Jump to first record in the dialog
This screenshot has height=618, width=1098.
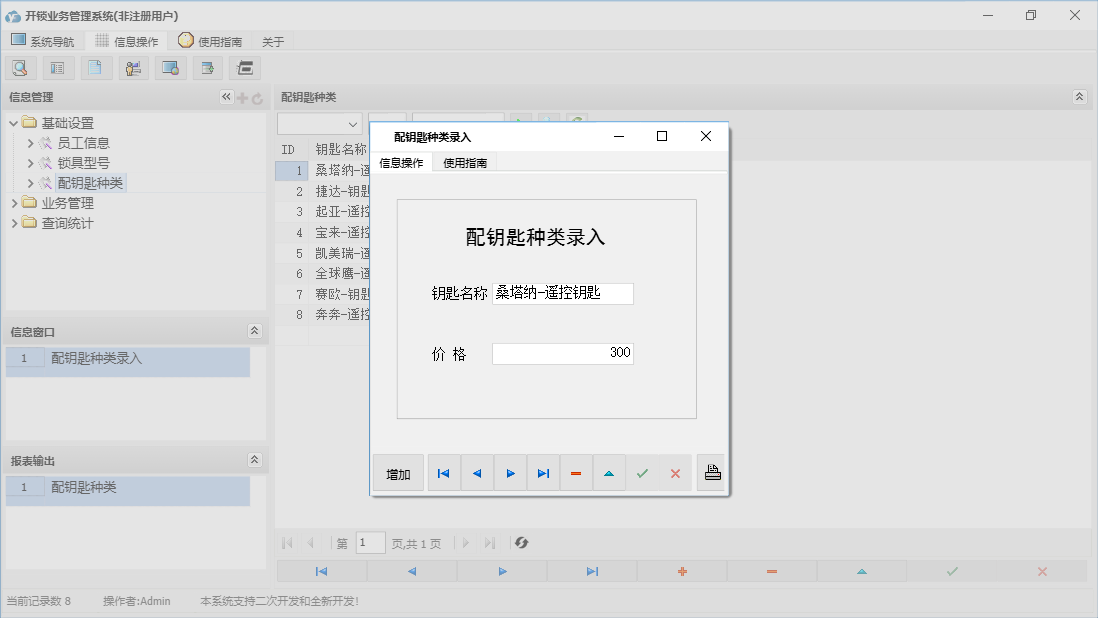click(x=443, y=472)
